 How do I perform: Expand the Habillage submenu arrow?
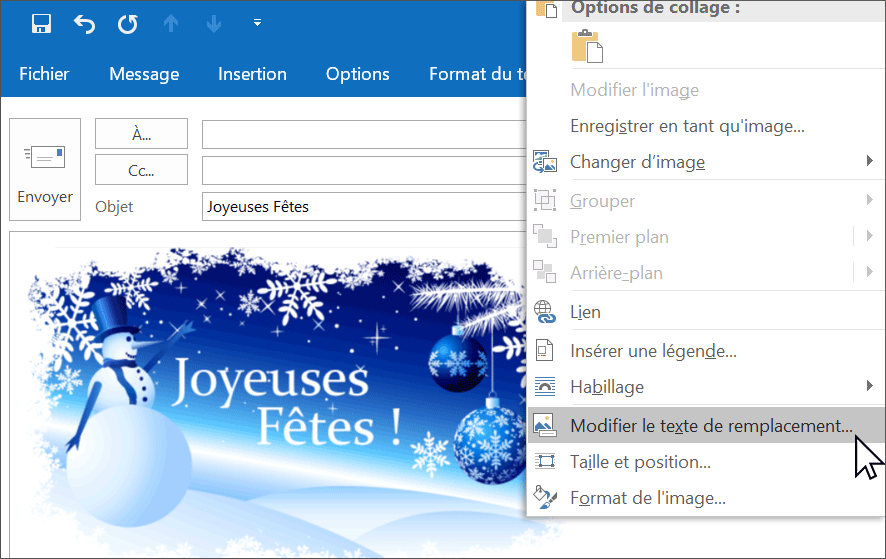[x=869, y=386]
